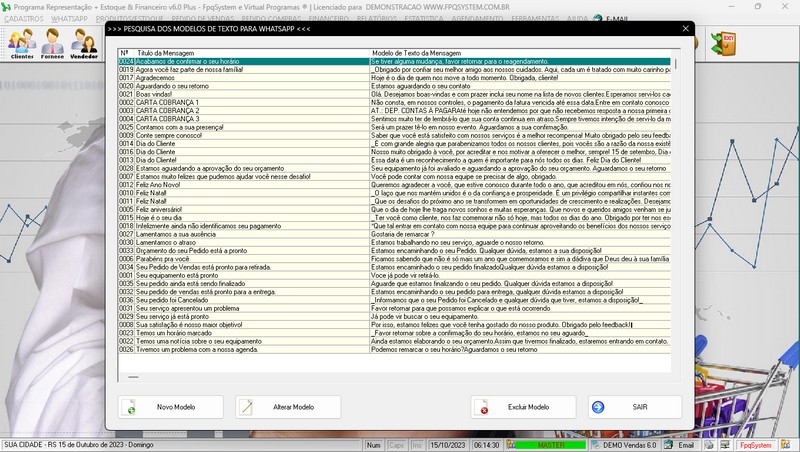
Task: Click the Novo Modelo button
Action: (170, 407)
